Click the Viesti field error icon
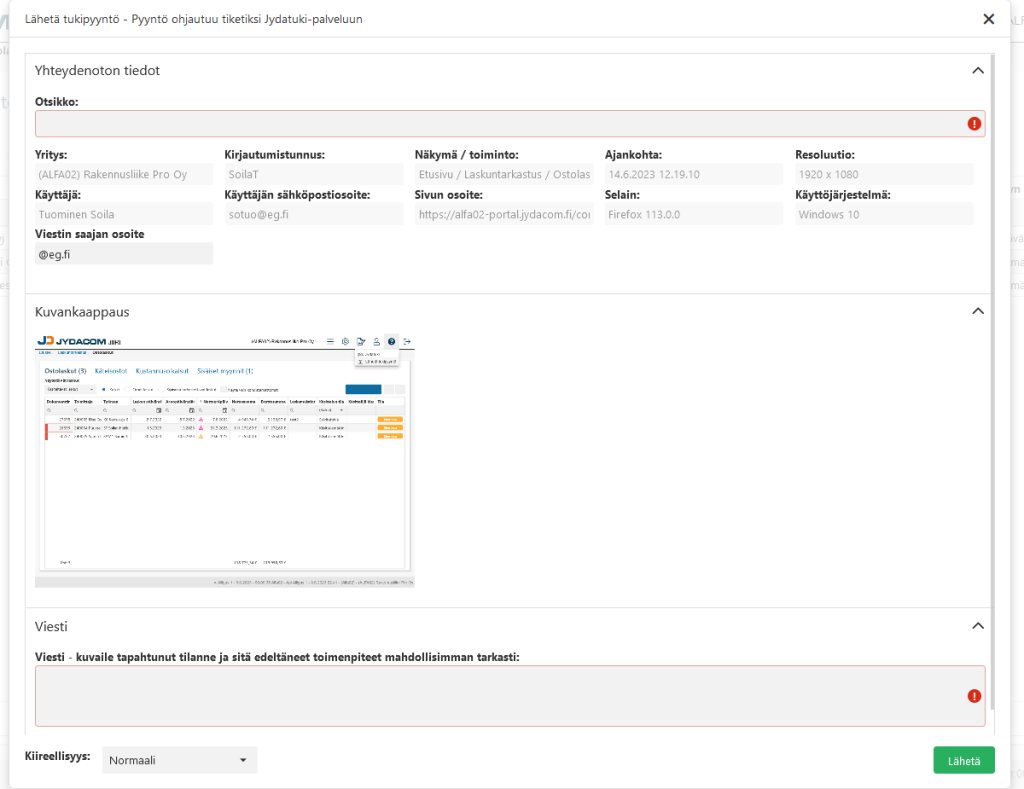The width and height of the screenshot is (1024, 789). (x=974, y=696)
